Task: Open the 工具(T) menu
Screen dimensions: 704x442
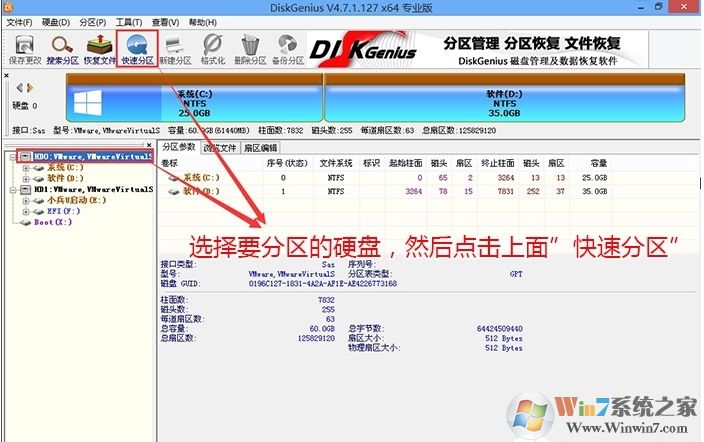Action: point(129,22)
